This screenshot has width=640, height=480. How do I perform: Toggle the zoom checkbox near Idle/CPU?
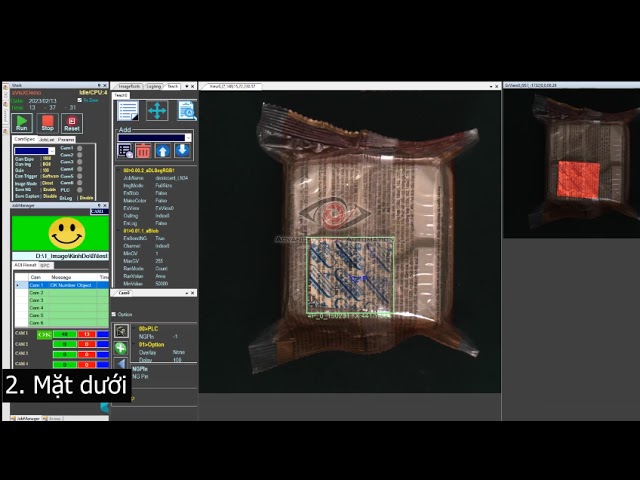click(x=80, y=100)
